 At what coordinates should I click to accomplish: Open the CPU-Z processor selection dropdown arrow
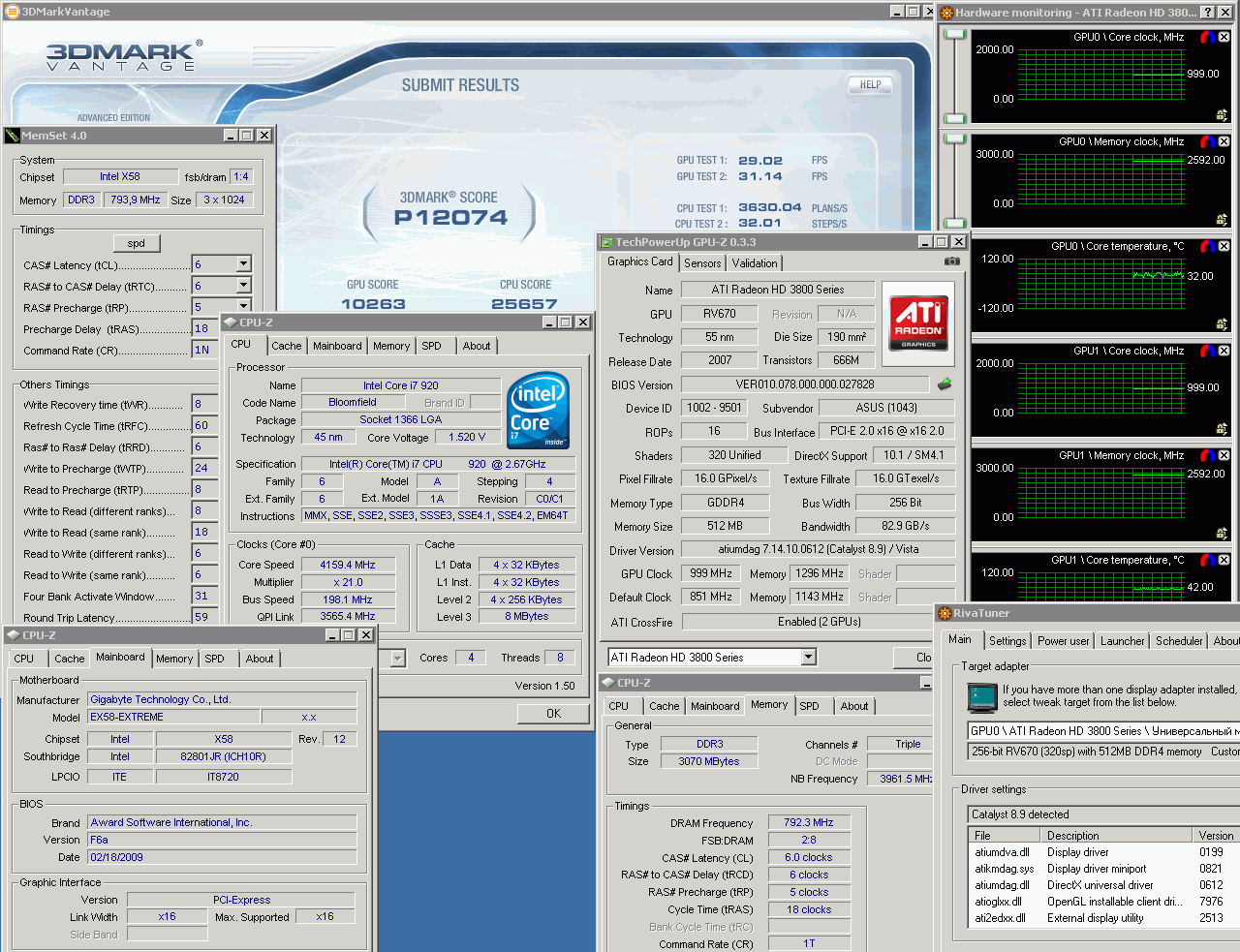click(x=397, y=659)
